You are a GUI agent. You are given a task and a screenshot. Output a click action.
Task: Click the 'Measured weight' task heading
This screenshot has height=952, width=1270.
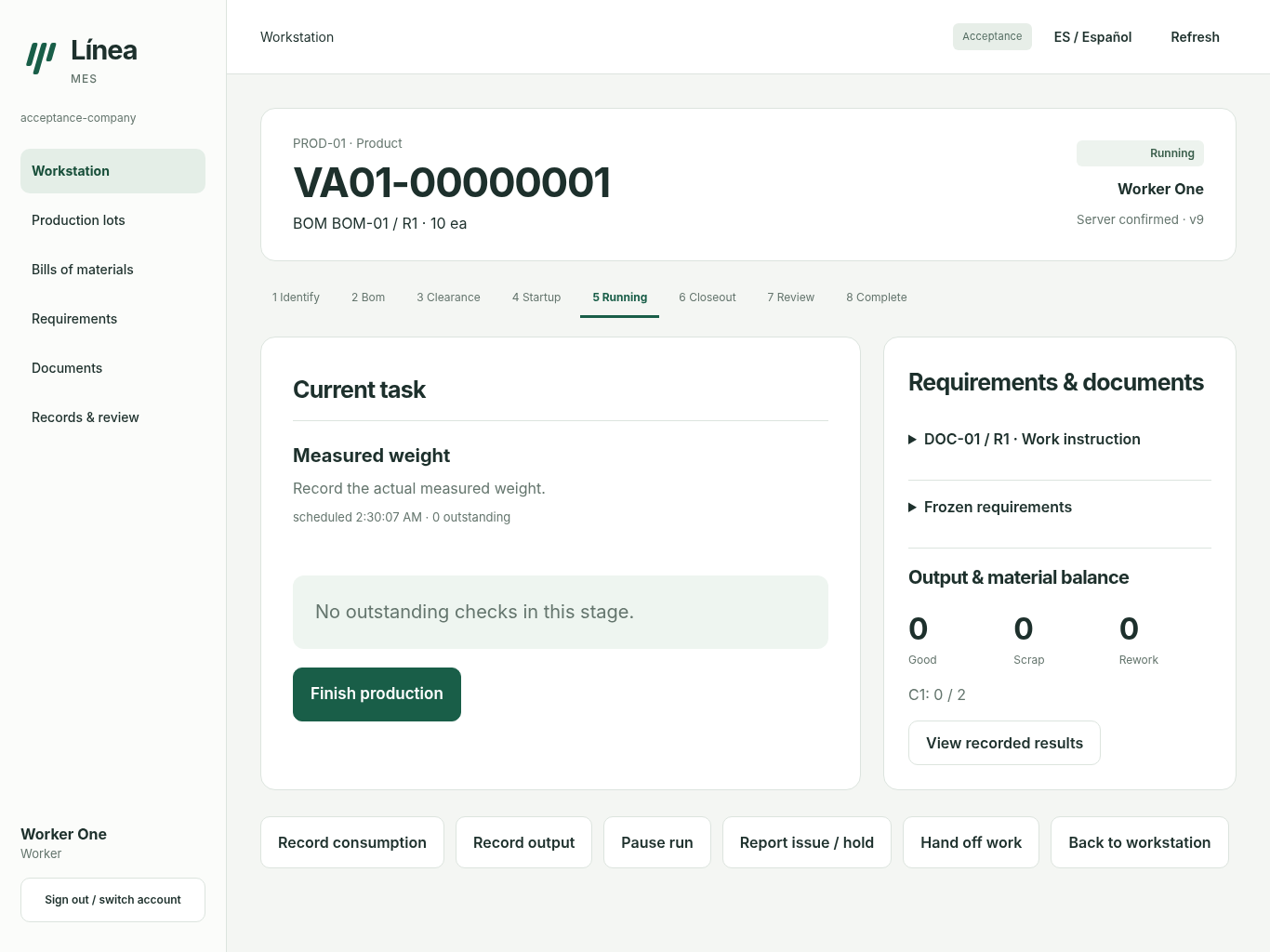pyautogui.click(x=371, y=456)
